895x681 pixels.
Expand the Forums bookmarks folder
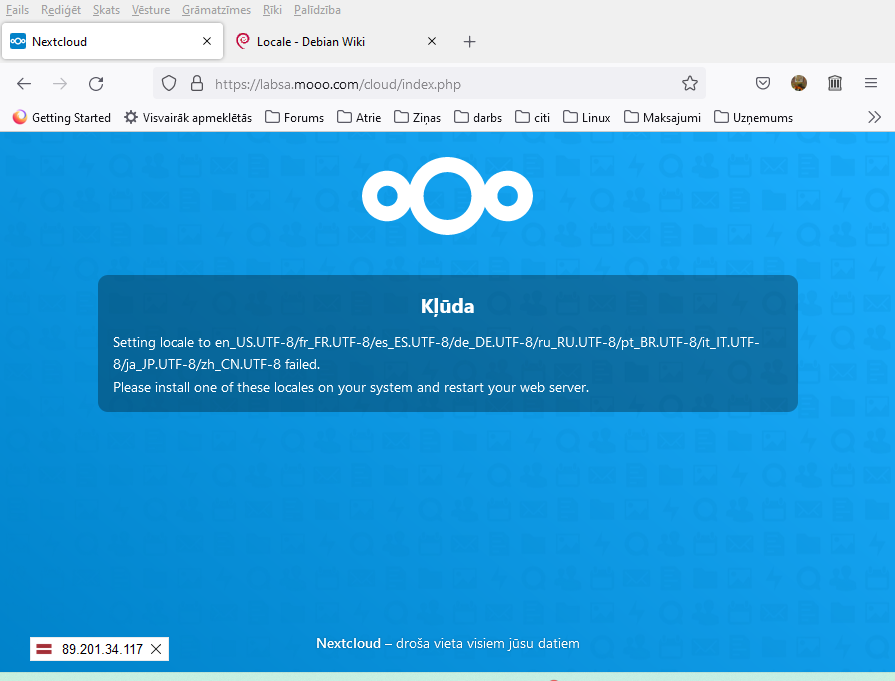[294, 117]
